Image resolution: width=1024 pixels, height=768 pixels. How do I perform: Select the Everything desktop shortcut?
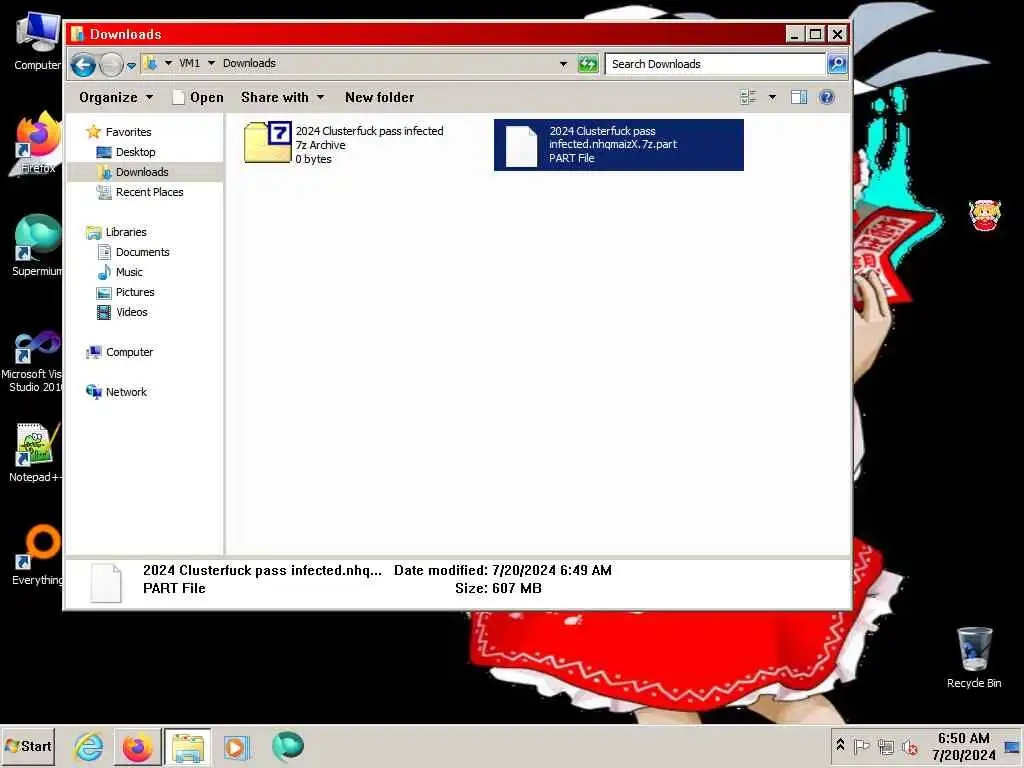pyautogui.click(x=37, y=555)
